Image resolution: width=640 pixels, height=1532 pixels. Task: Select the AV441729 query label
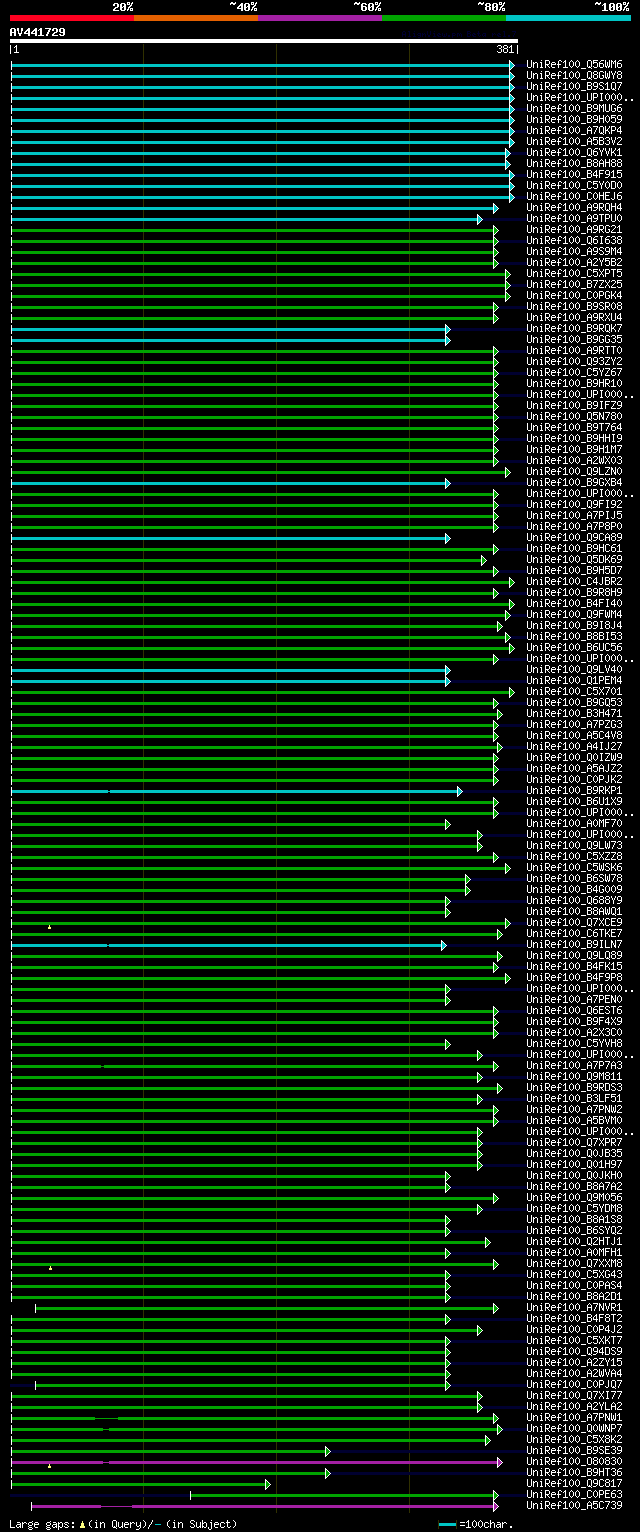point(38,32)
